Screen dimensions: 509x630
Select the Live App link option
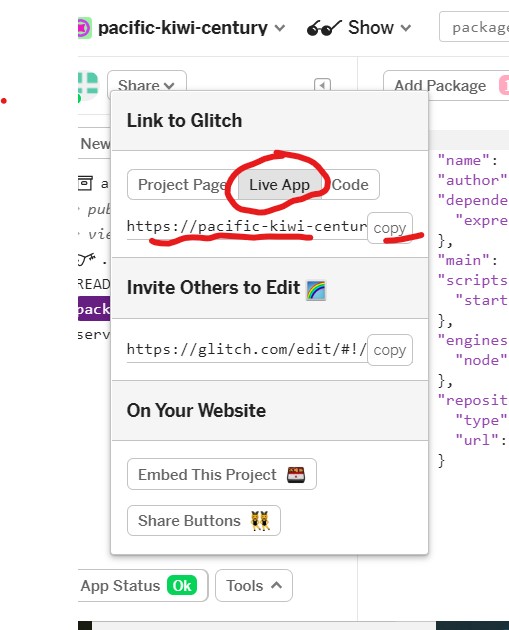279,185
